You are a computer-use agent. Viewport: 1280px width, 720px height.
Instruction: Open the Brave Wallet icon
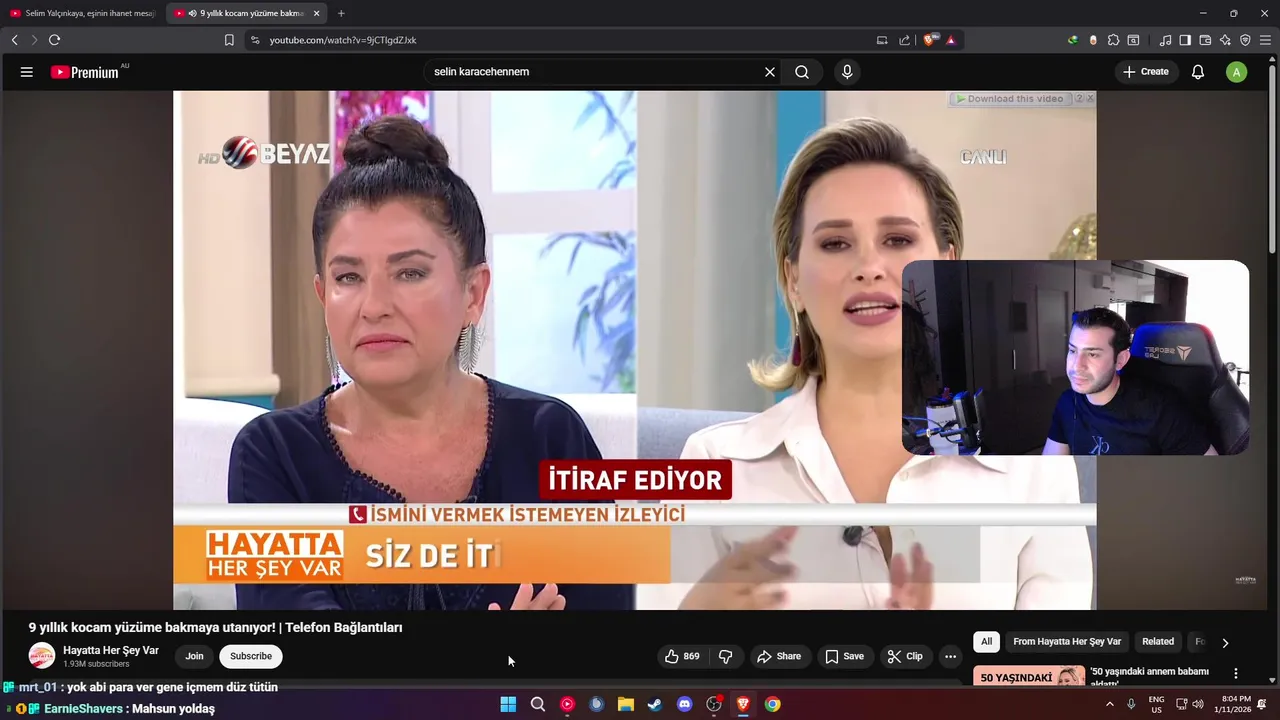(x=1205, y=40)
